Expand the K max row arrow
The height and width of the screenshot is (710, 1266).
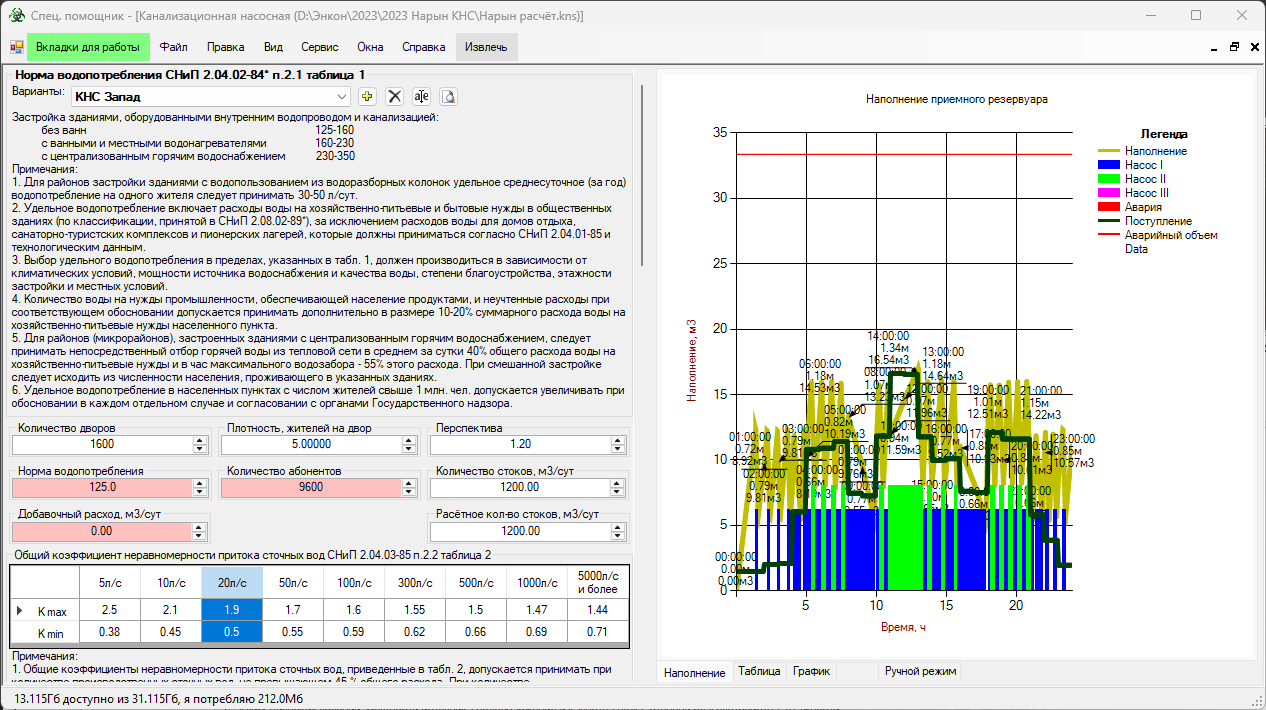(x=19, y=610)
